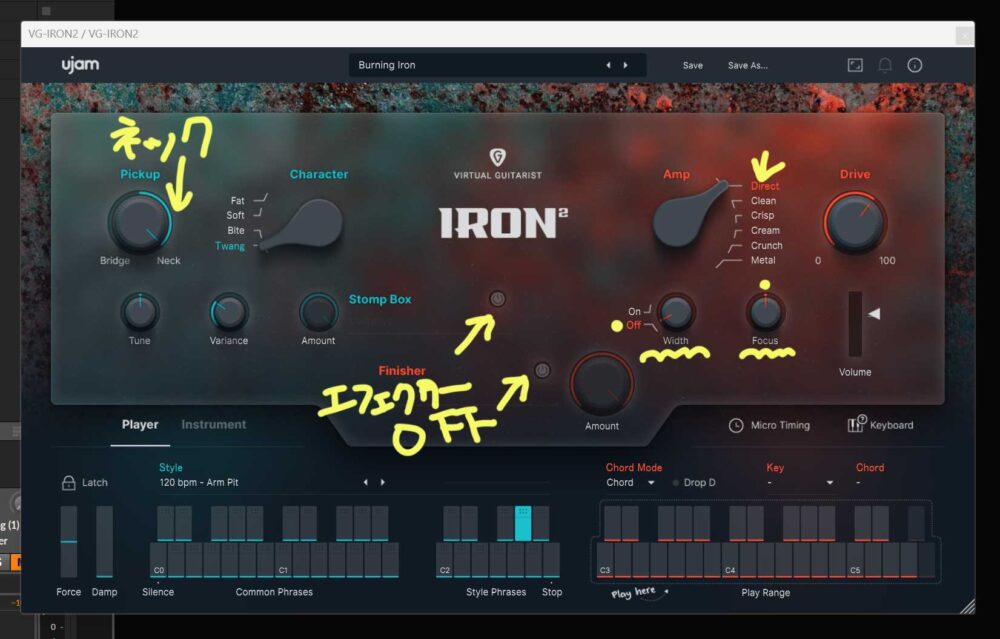Choose the Direct amp
Viewport: 1000px width, 639px height.
tap(765, 186)
